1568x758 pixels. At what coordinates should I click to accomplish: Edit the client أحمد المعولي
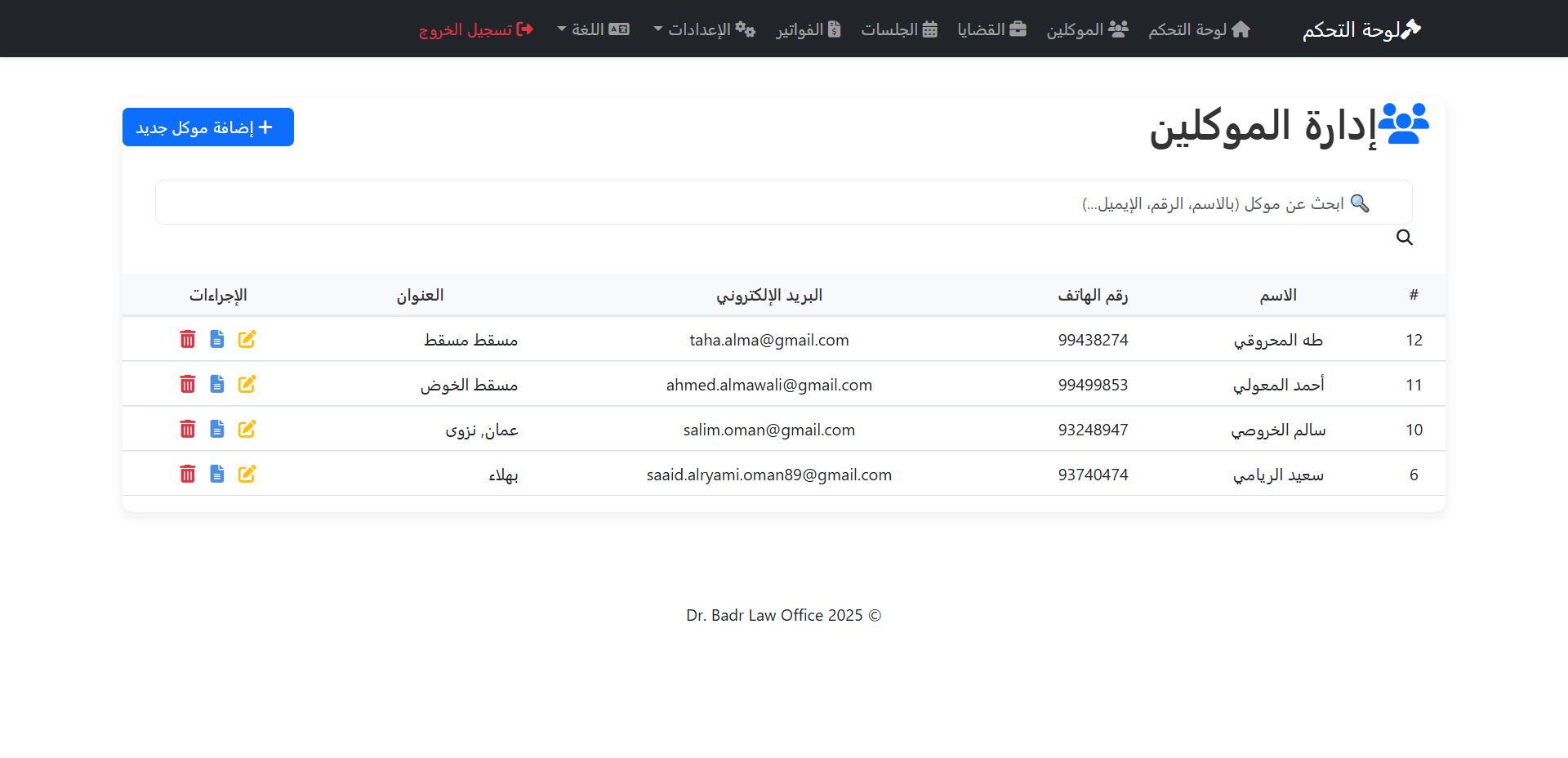click(x=247, y=383)
